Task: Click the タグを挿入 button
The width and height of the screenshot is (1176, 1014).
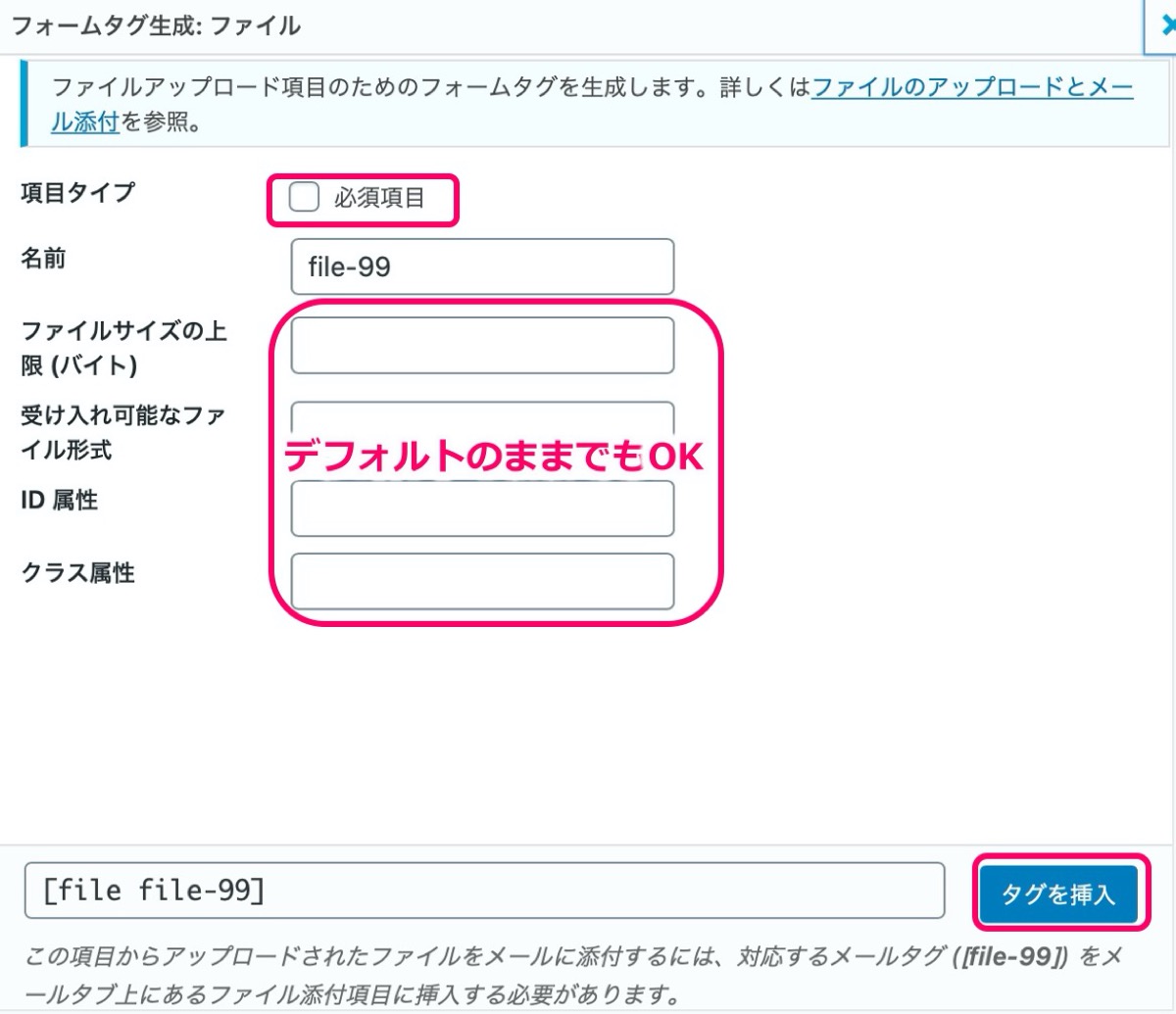Action: [x=1058, y=893]
